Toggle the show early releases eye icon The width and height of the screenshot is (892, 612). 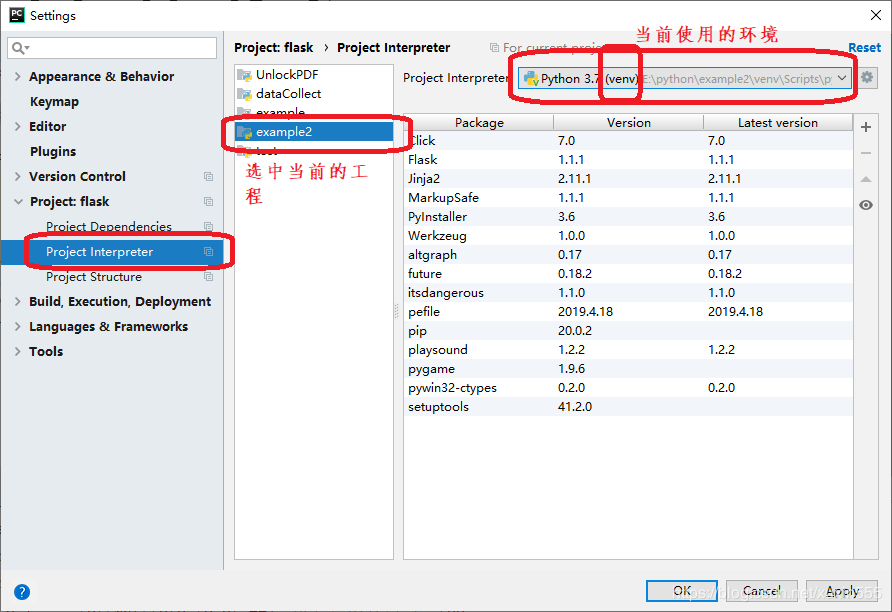[x=866, y=205]
